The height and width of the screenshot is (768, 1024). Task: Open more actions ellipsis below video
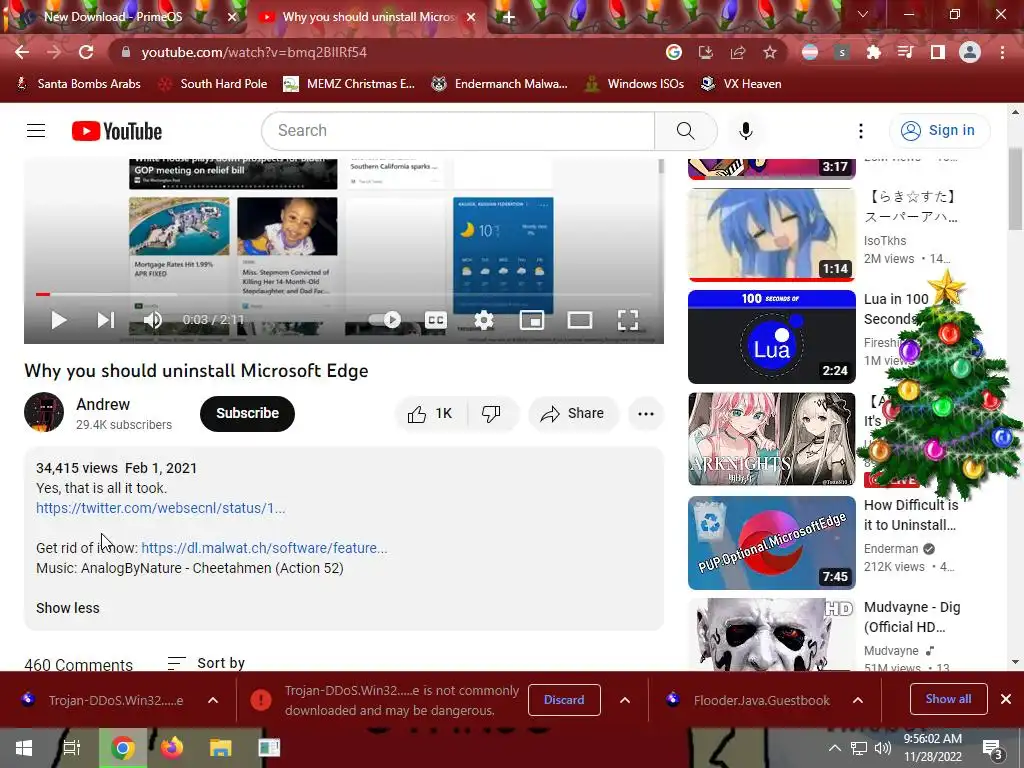pos(646,413)
